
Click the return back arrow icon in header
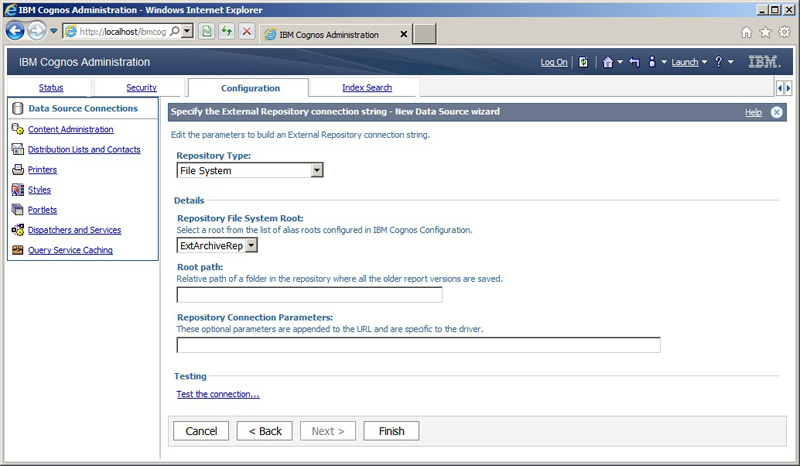tap(634, 62)
